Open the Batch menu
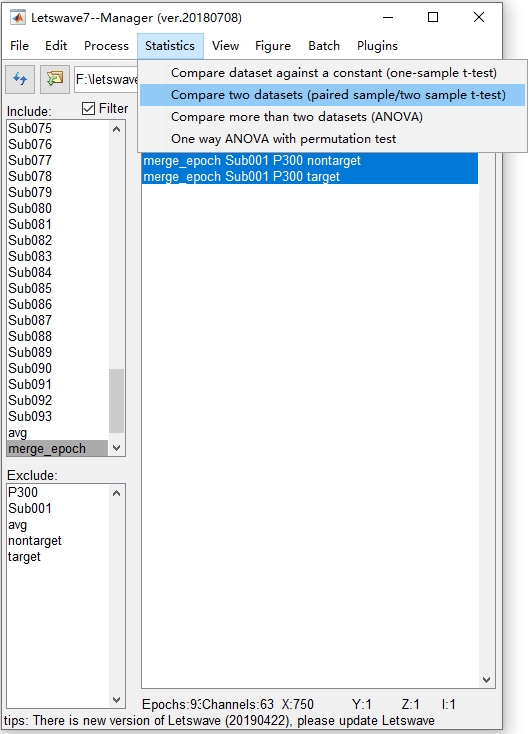This screenshot has width=529, height=734. coord(324,46)
